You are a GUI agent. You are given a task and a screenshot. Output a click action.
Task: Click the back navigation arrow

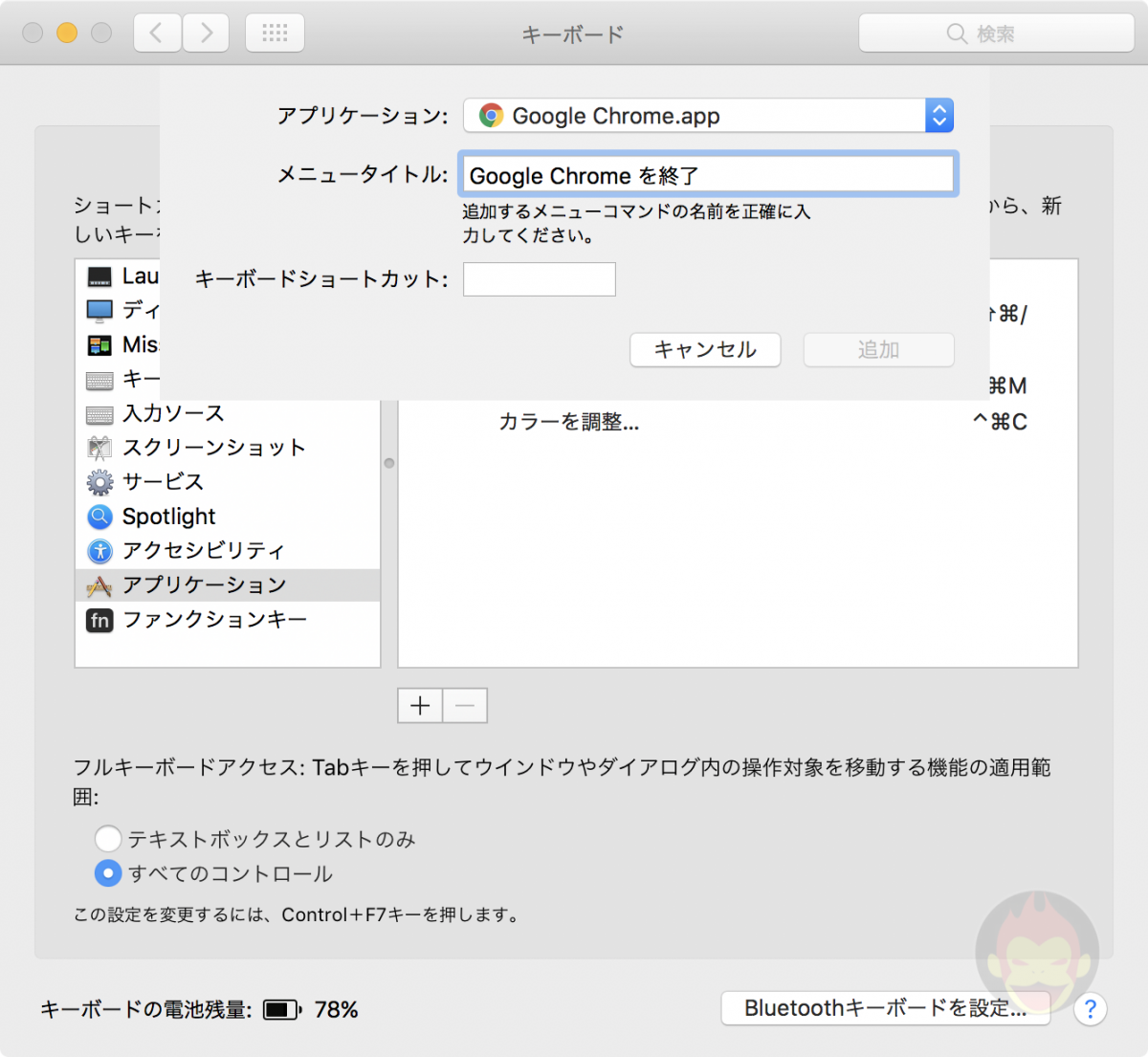click(156, 32)
